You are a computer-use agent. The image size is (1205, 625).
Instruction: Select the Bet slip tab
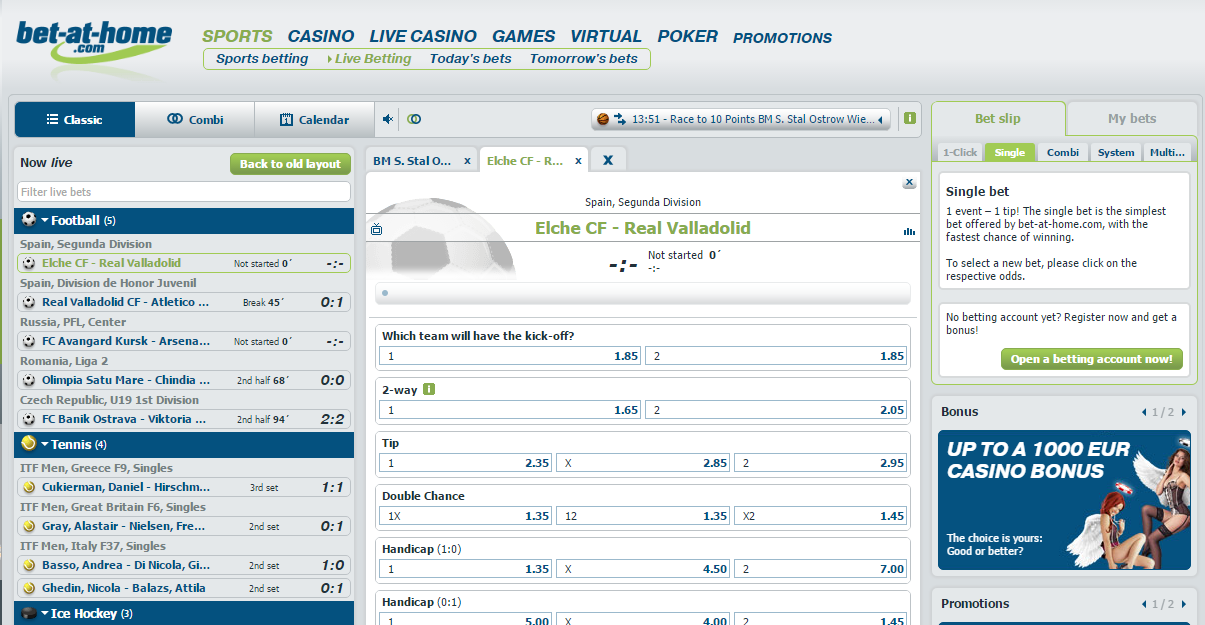998,118
